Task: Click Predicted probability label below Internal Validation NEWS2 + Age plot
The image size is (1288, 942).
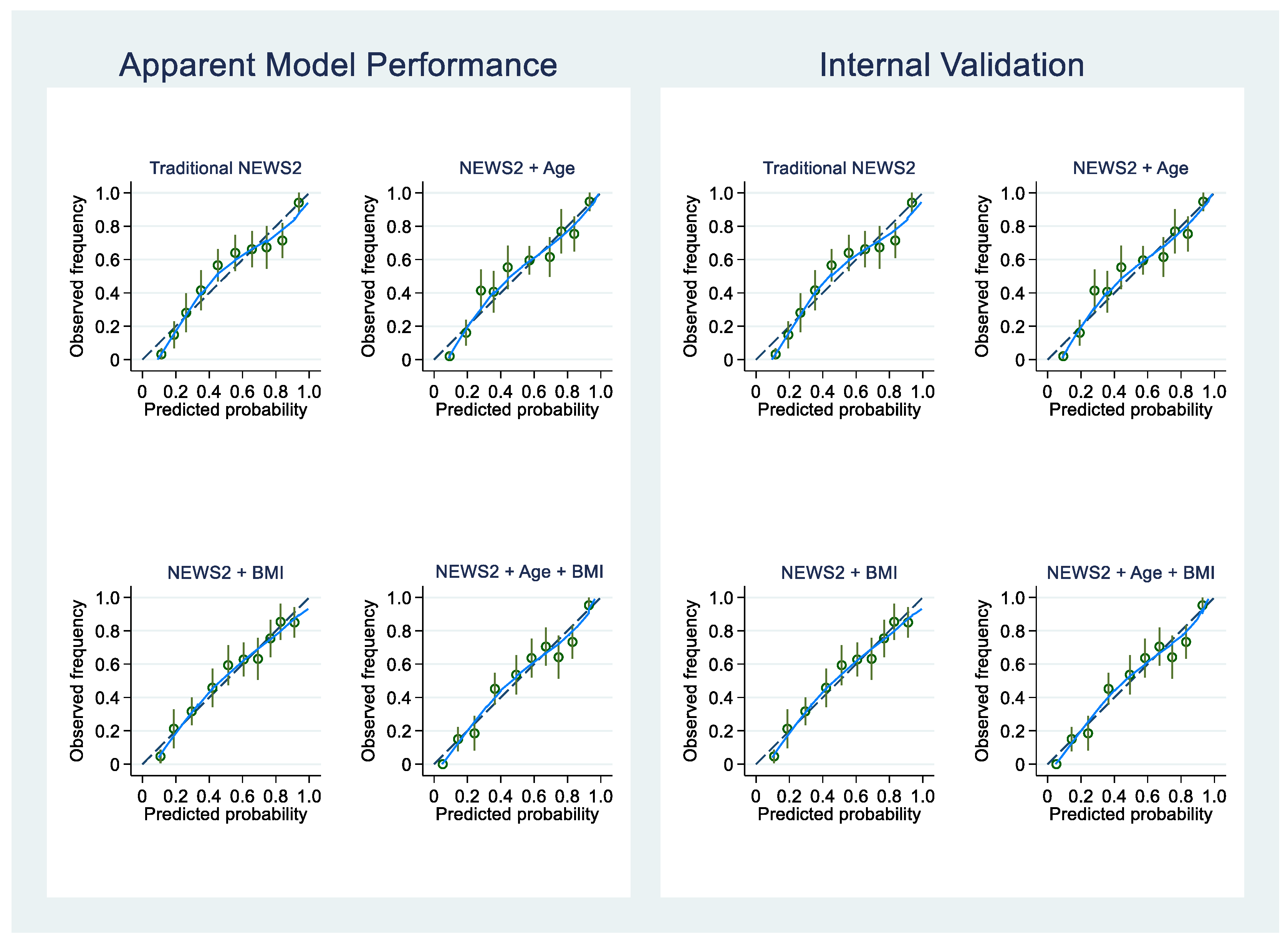Action: click(x=1130, y=410)
